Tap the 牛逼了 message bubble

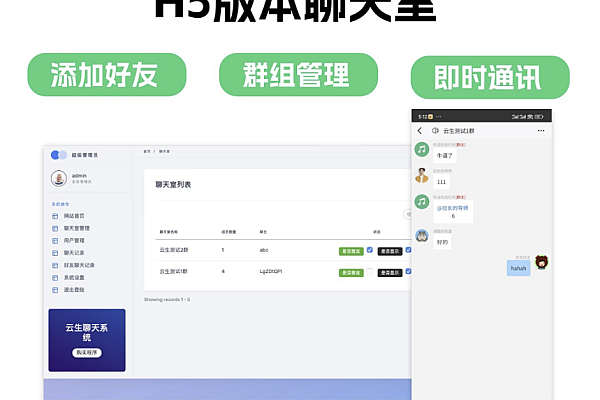click(445, 156)
